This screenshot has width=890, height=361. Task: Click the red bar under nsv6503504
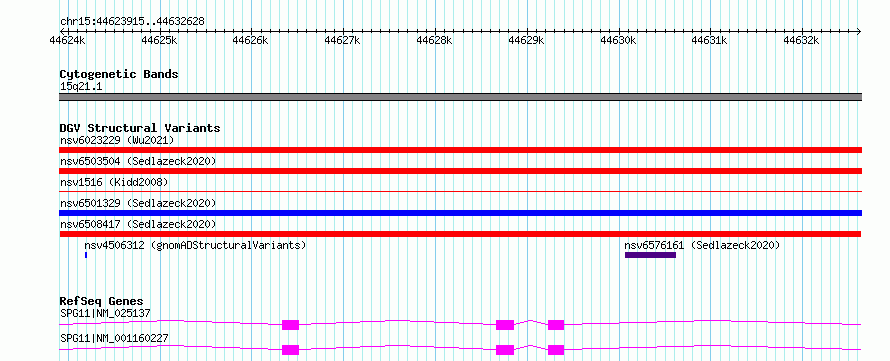[x=460, y=171]
